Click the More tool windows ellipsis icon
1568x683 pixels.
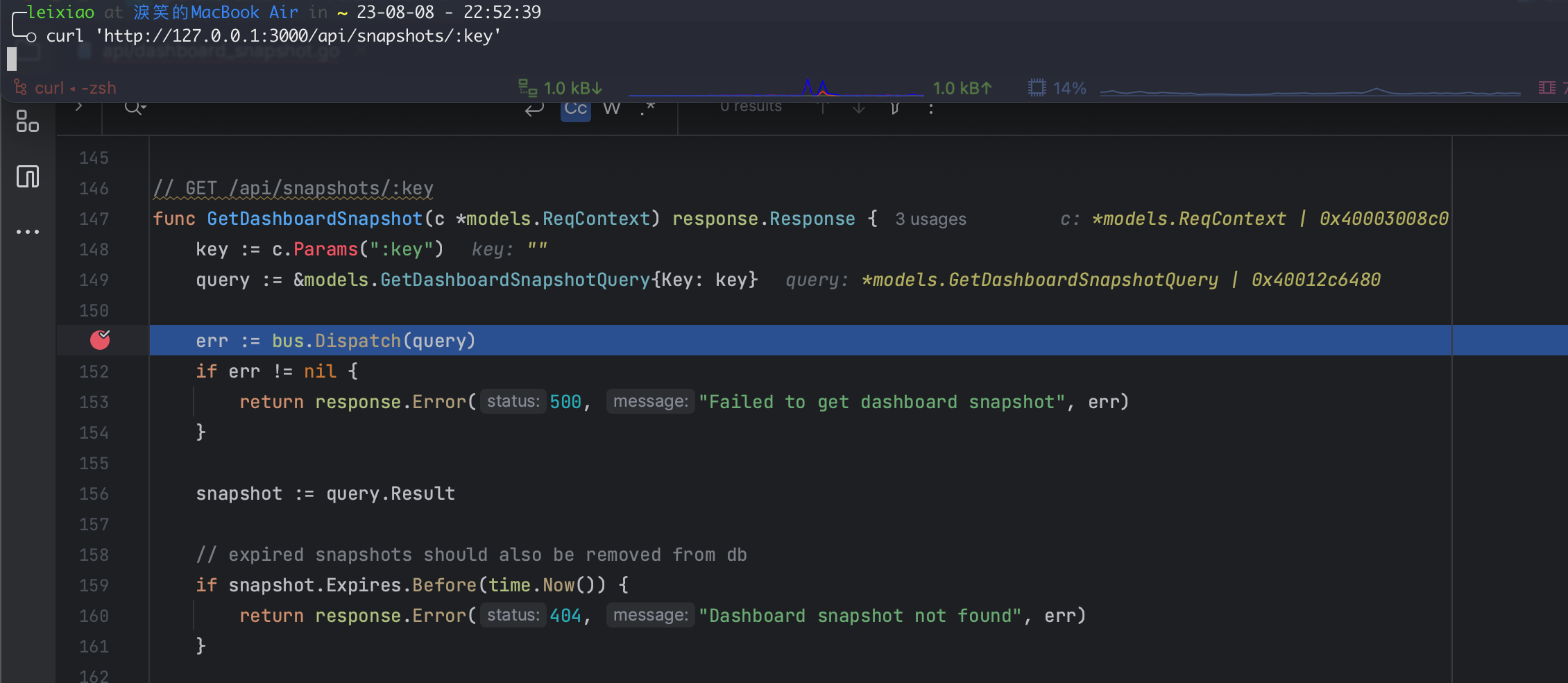click(x=28, y=231)
